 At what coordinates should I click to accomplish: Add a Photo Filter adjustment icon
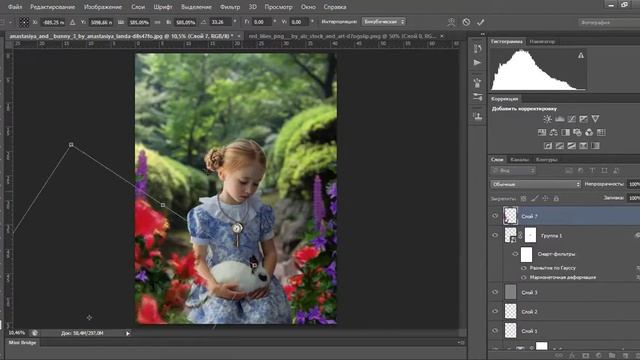tap(577, 132)
